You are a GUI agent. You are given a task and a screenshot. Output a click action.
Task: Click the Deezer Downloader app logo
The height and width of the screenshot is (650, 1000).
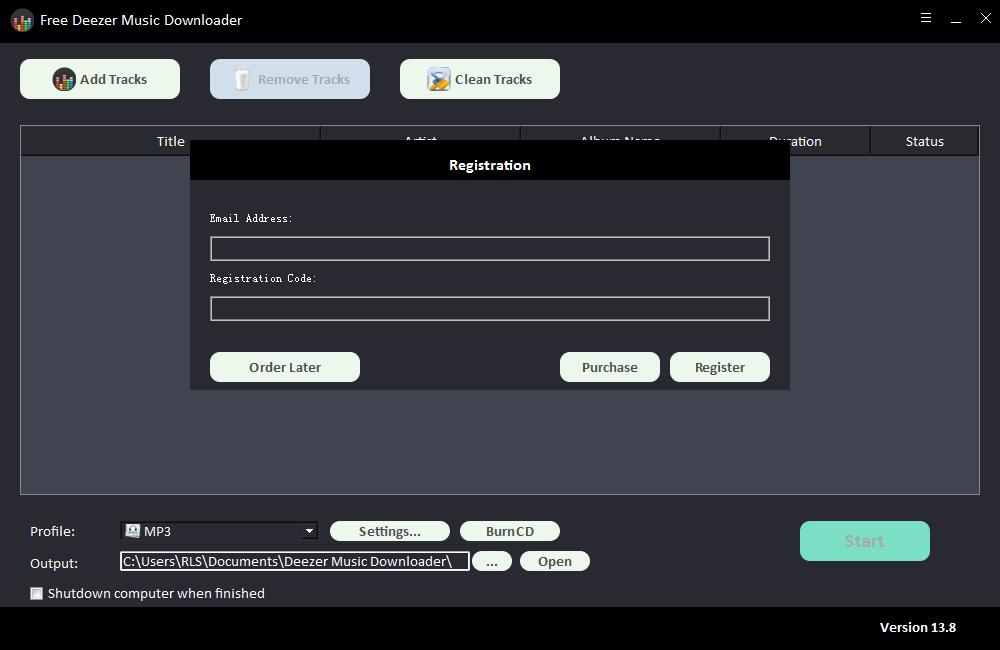tap(22, 21)
